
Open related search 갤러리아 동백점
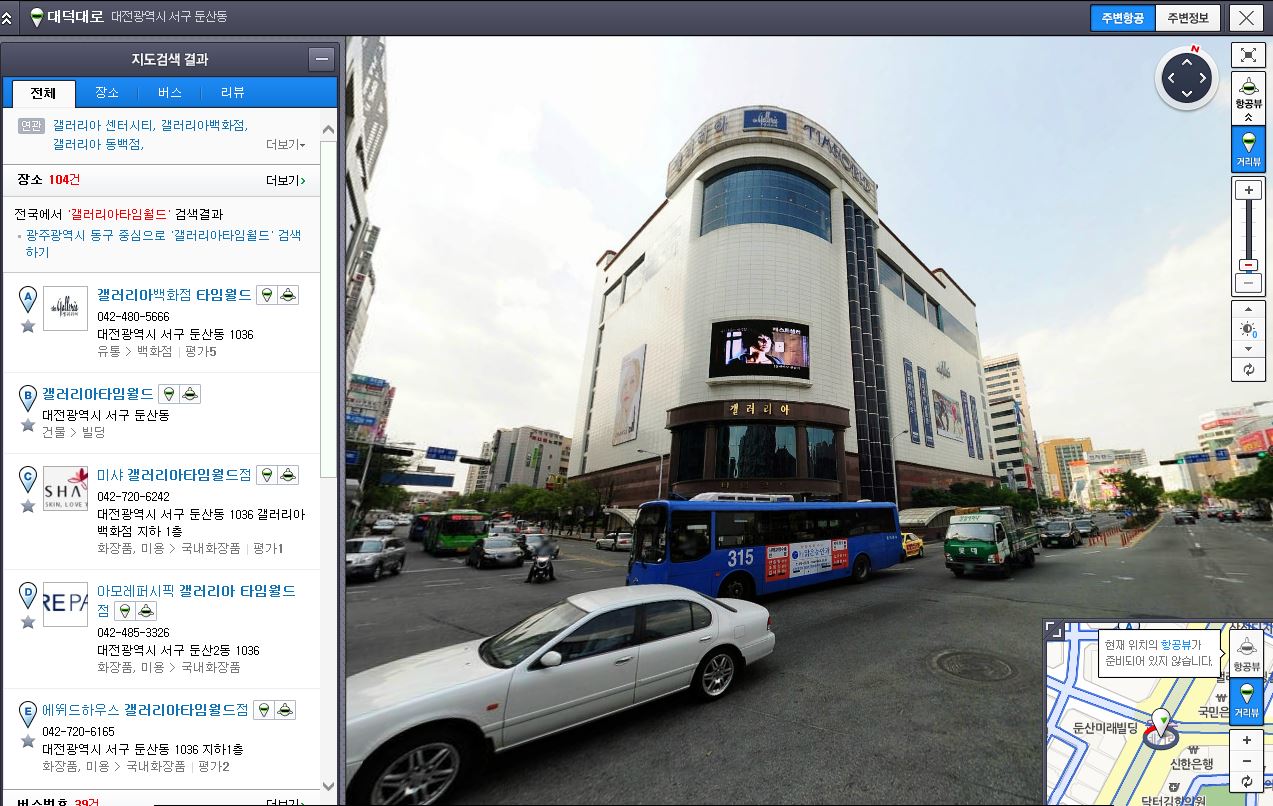click(98, 144)
